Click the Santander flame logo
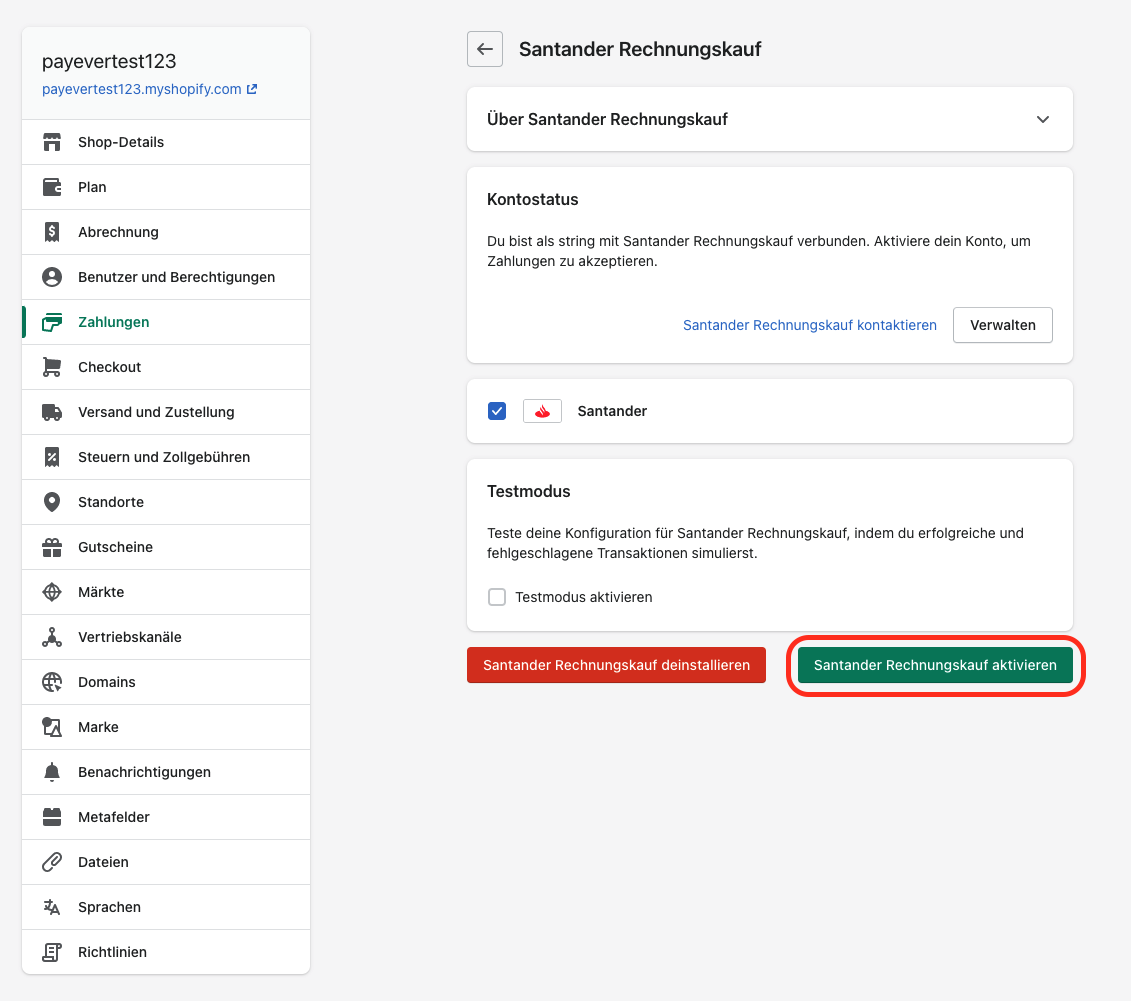The height and width of the screenshot is (1001, 1131). tap(542, 411)
